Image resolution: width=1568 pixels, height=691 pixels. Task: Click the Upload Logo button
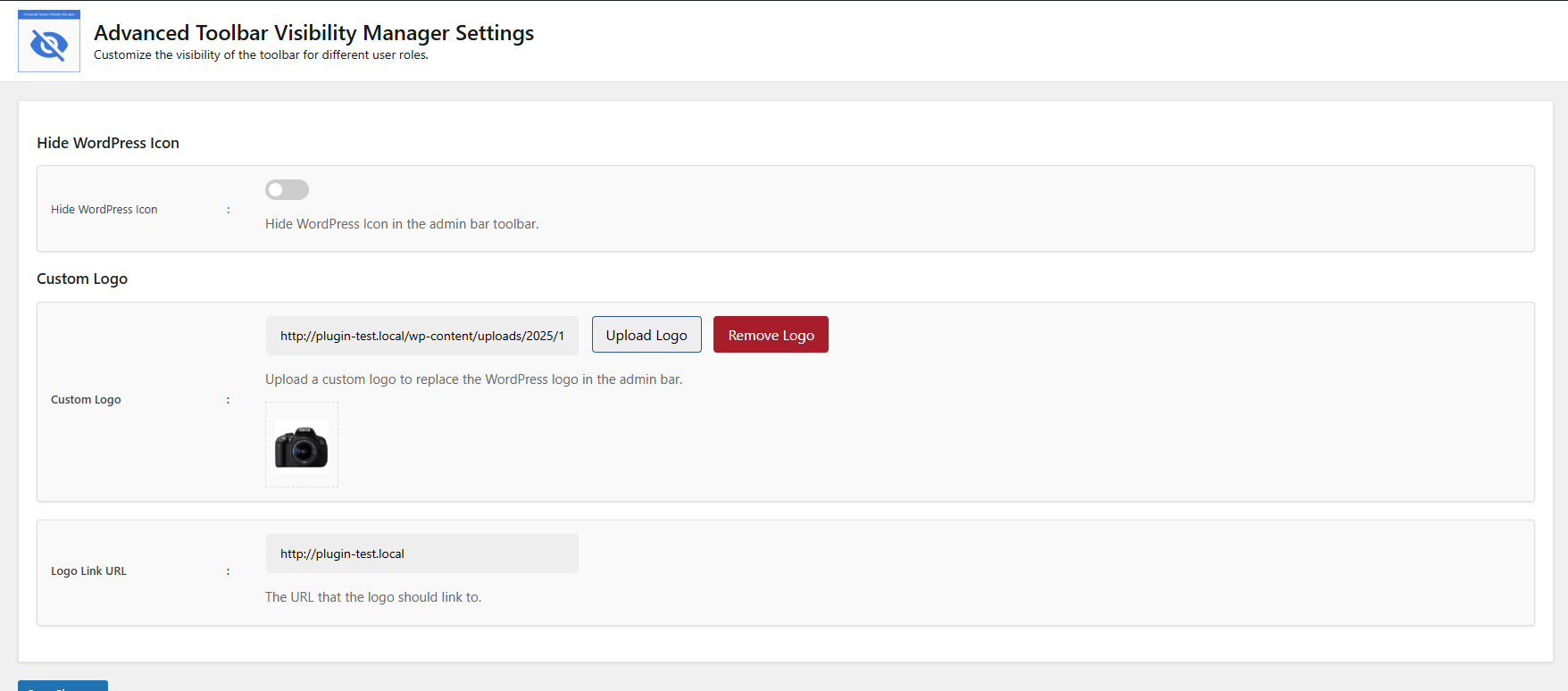646,335
